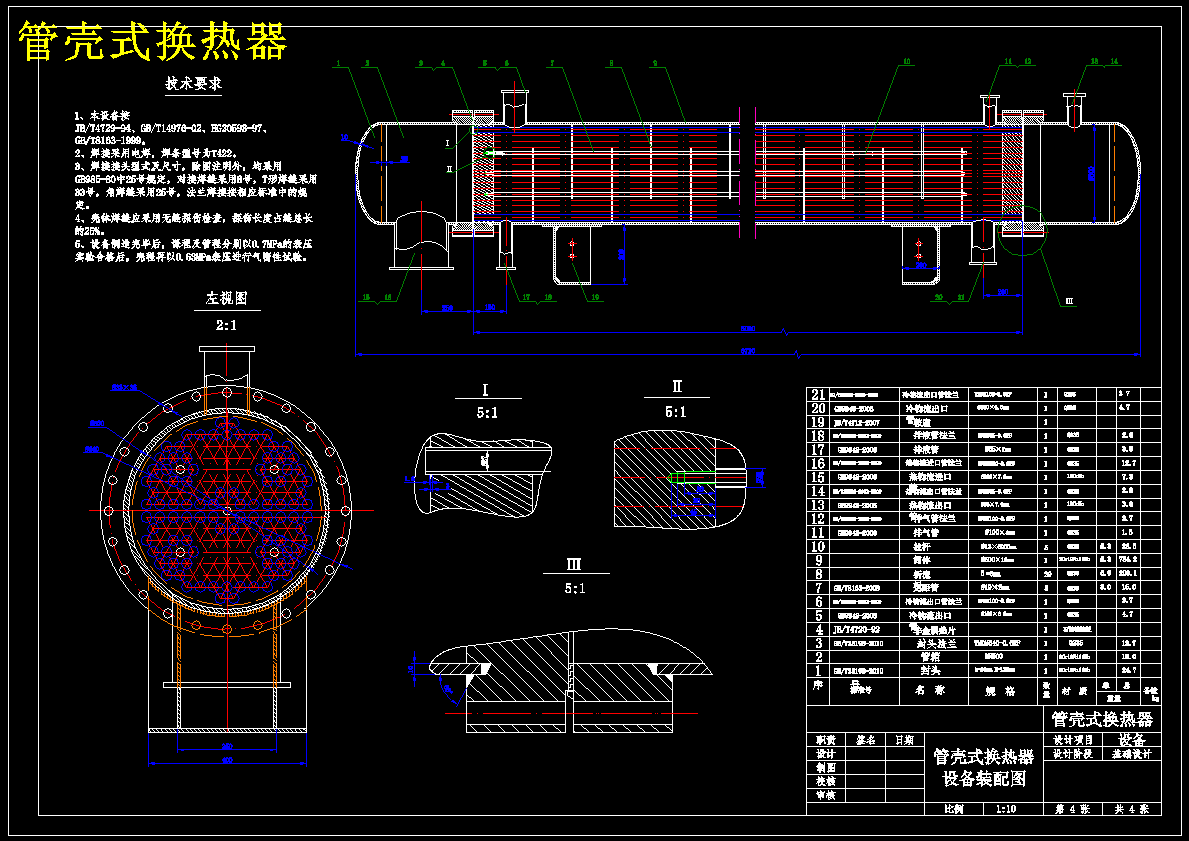Select 管箱 in row 2
1189x841 pixels.
pyautogui.click(x=930, y=657)
